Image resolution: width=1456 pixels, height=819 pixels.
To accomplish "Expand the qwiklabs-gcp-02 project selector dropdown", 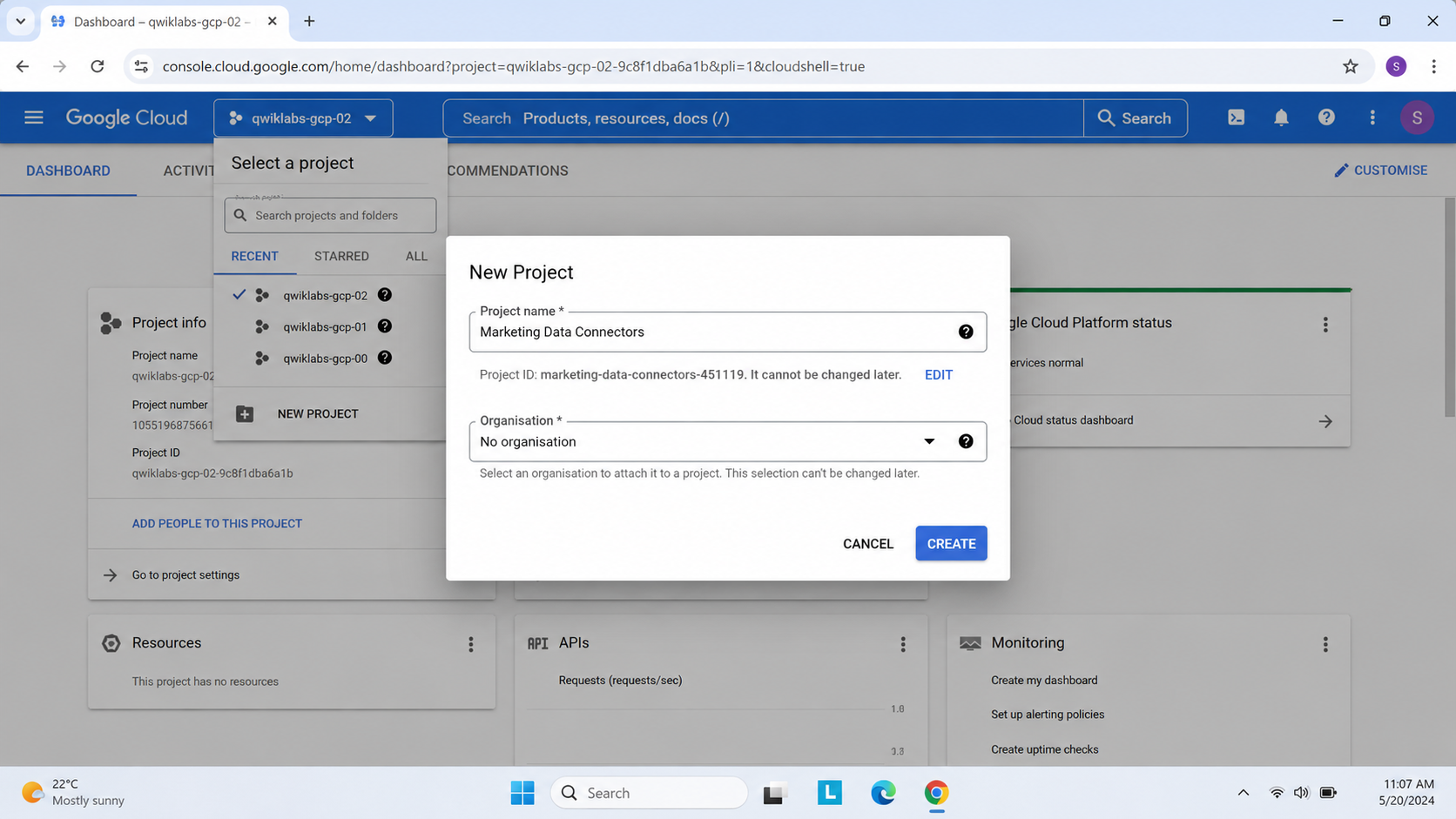I will (303, 118).
